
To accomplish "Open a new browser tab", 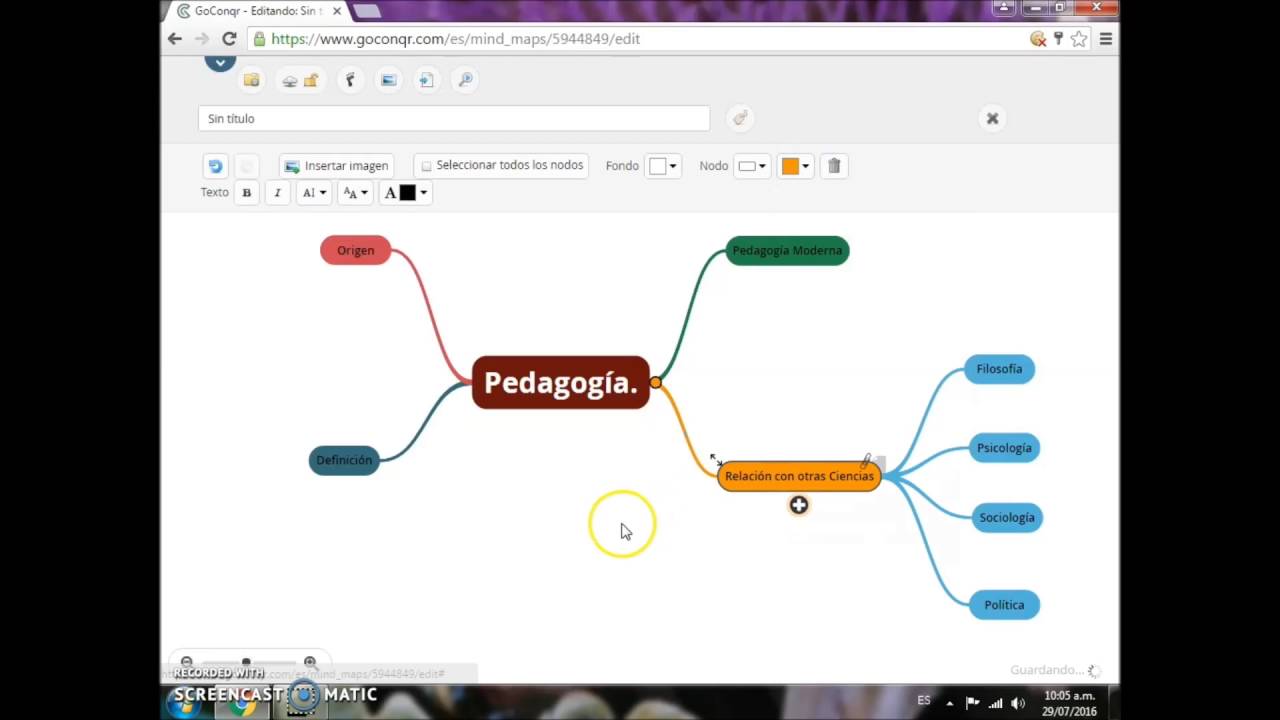I will (367, 11).
